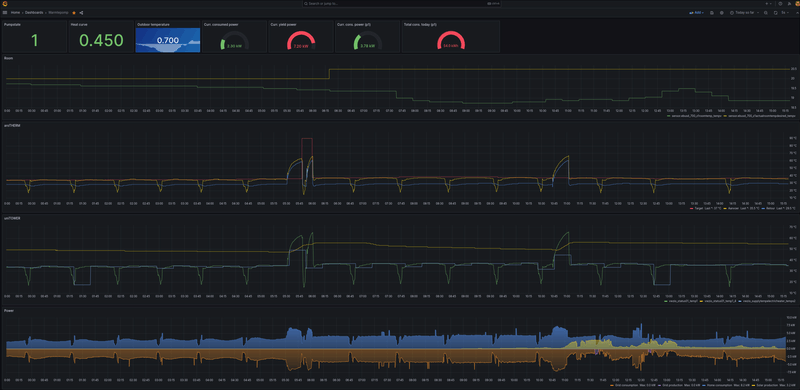
Task: Click the Grafana logo
Action: (x=5, y=4)
